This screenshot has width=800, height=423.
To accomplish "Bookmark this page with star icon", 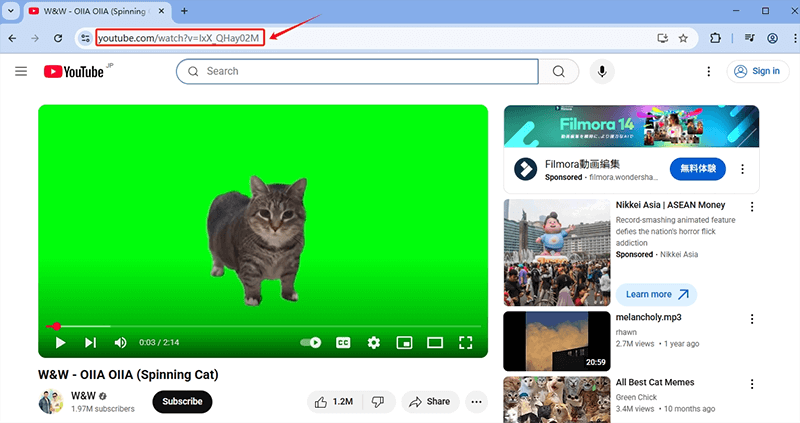I will click(x=684, y=38).
